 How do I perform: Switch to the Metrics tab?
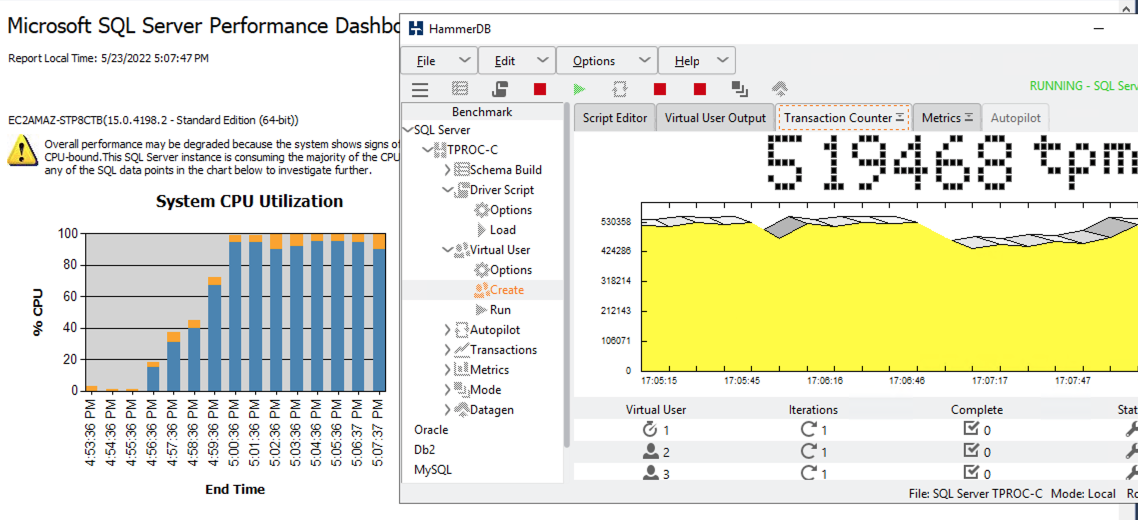point(947,118)
